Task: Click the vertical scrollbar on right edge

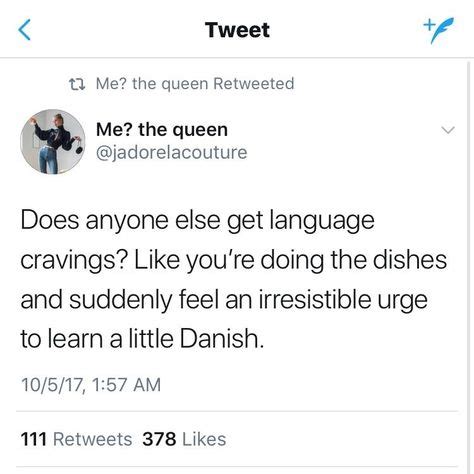Action: point(470,267)
